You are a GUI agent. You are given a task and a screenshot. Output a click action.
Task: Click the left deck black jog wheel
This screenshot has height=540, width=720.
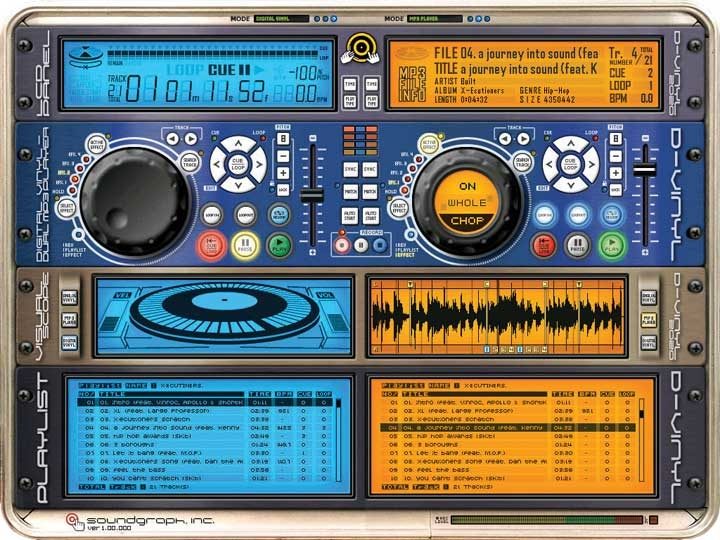134,202
